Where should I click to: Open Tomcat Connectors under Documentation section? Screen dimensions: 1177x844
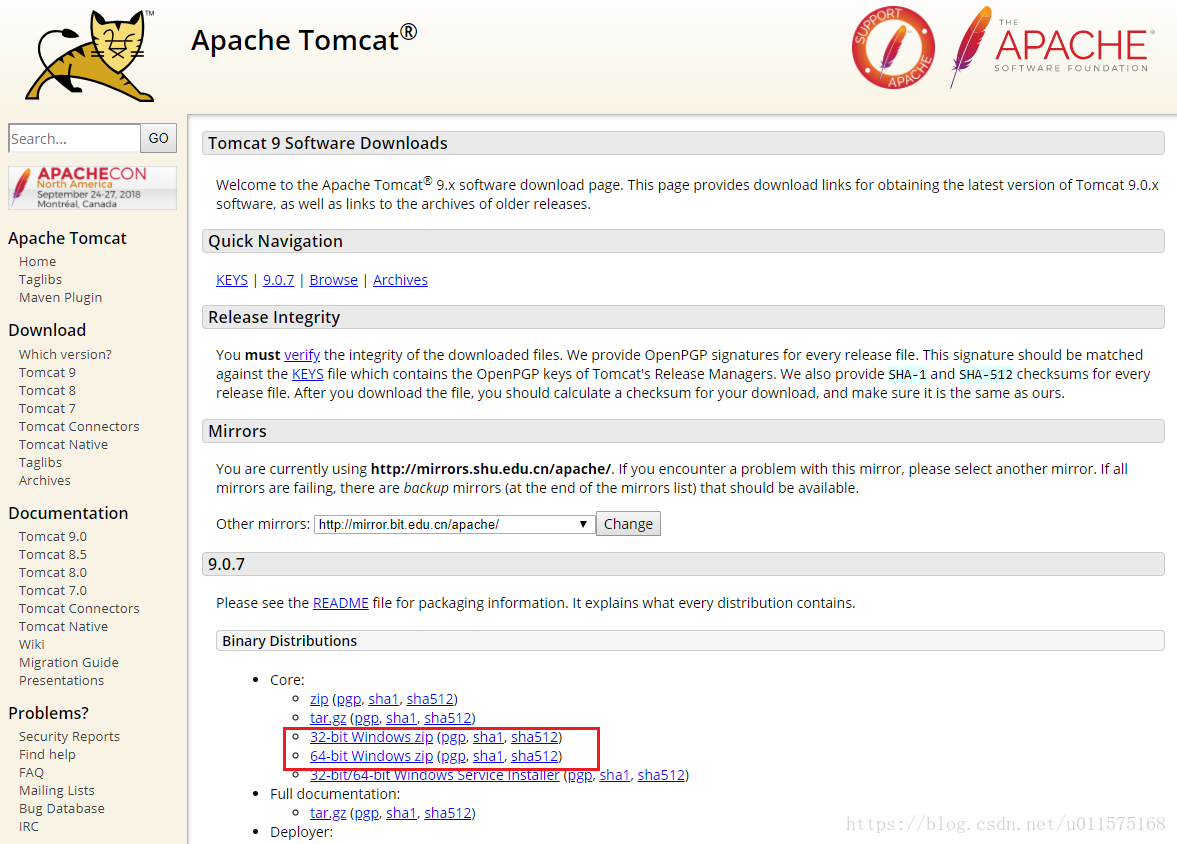coord(79,608)
